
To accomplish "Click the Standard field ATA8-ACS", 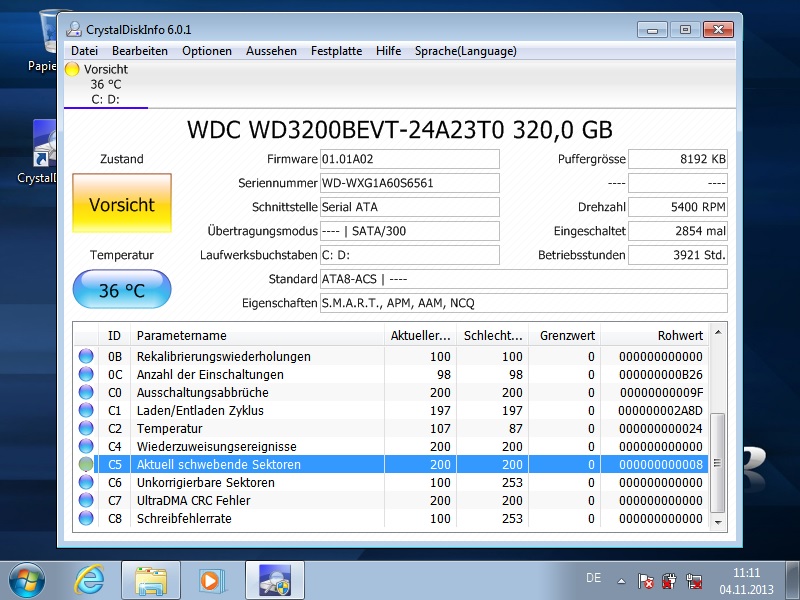I will pos(523,279).
